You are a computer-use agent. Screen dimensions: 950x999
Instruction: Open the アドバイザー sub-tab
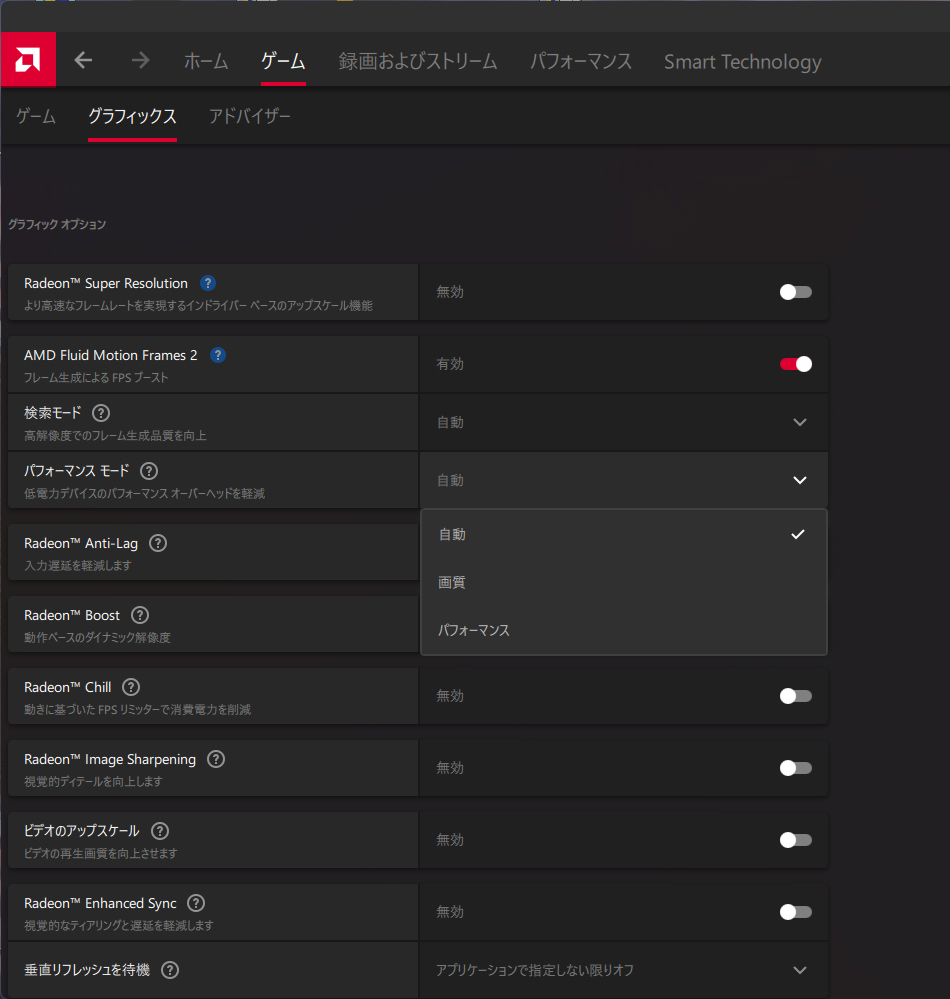[250, 116]
